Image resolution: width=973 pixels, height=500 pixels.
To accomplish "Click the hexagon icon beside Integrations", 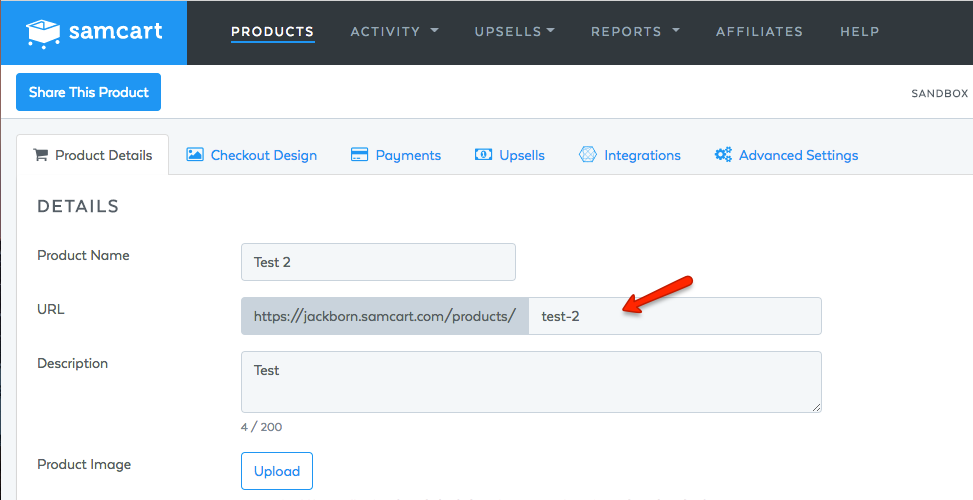I will pyautogui.click(x=588, y=154).
